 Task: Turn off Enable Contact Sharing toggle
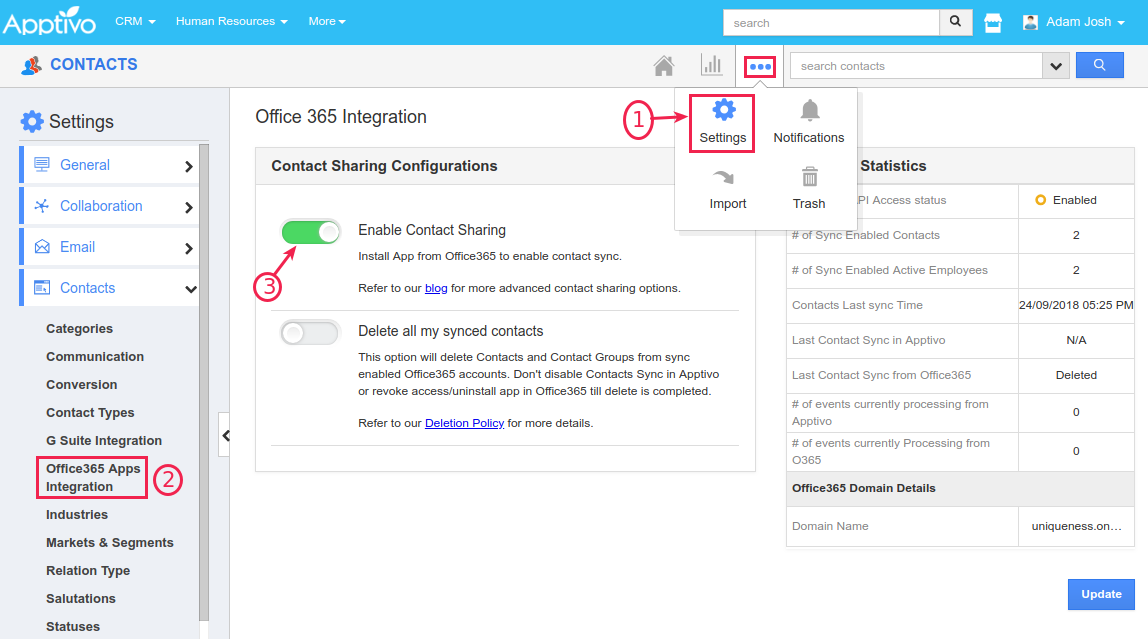310,233
